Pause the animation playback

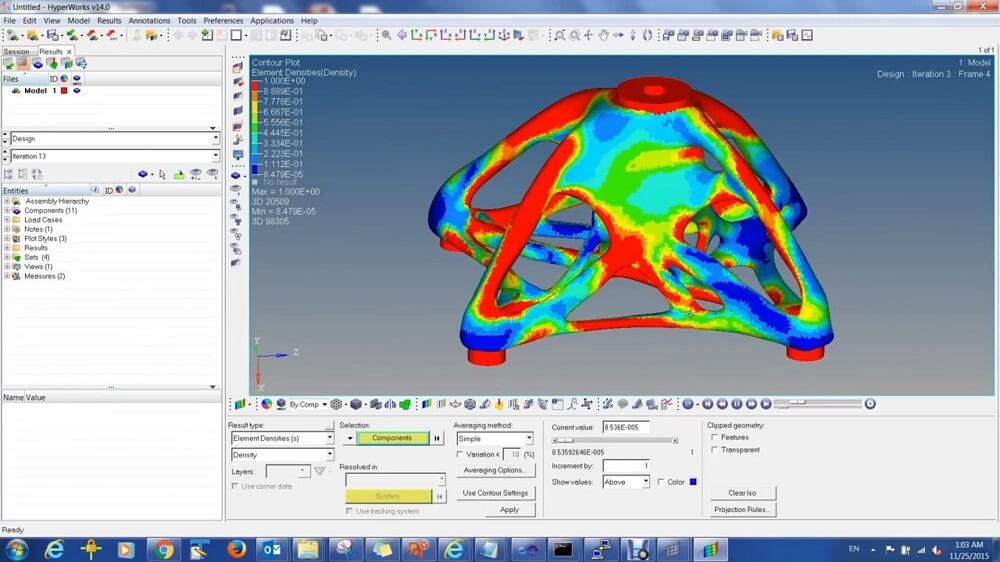pos(737,404)
